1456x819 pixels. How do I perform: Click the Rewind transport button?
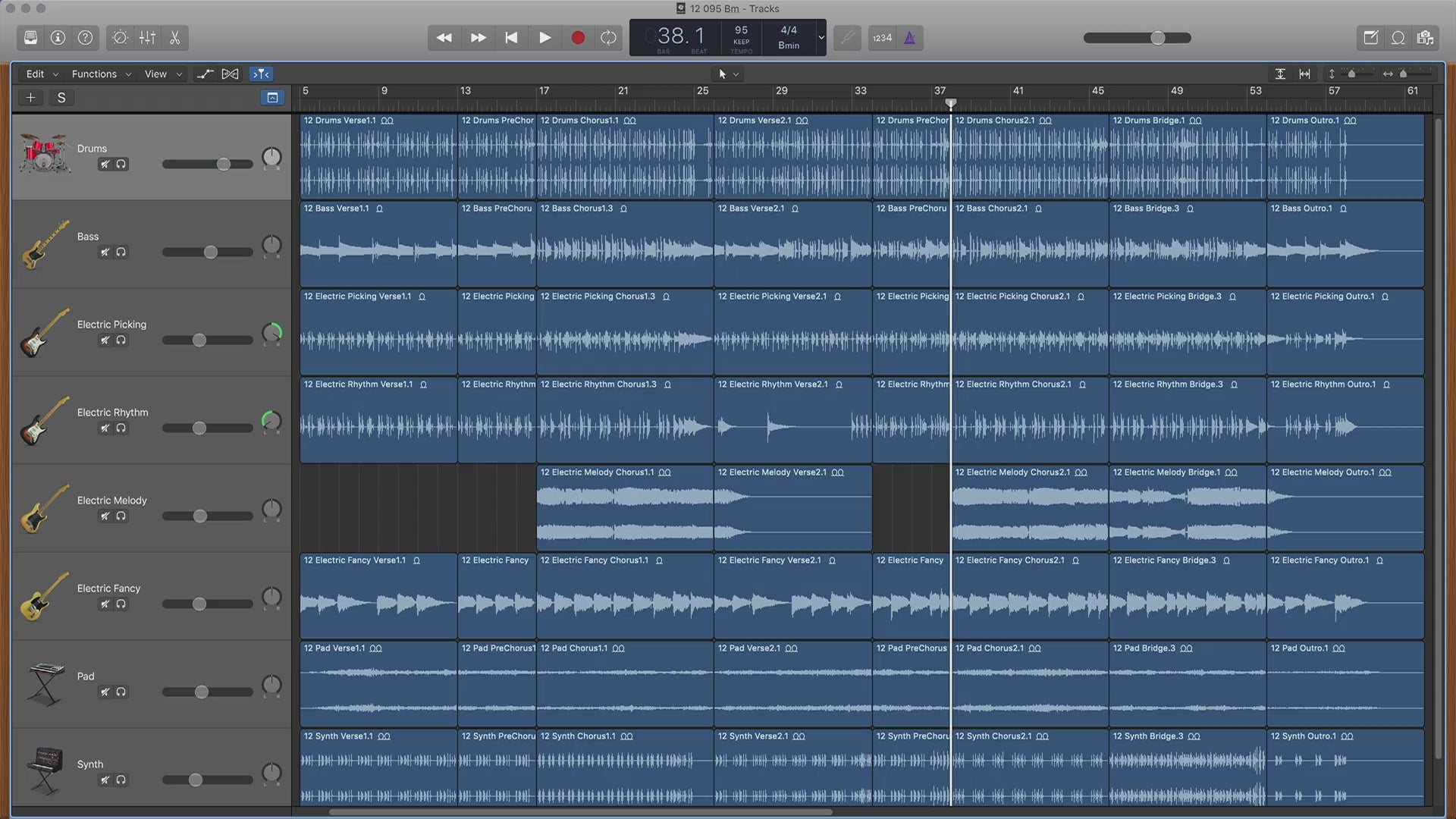444,38
